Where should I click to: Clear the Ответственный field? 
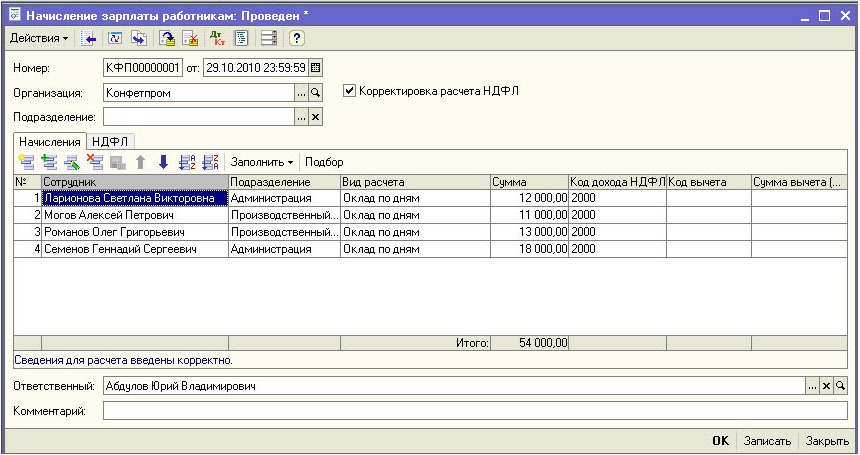click(x=826, y=386)
